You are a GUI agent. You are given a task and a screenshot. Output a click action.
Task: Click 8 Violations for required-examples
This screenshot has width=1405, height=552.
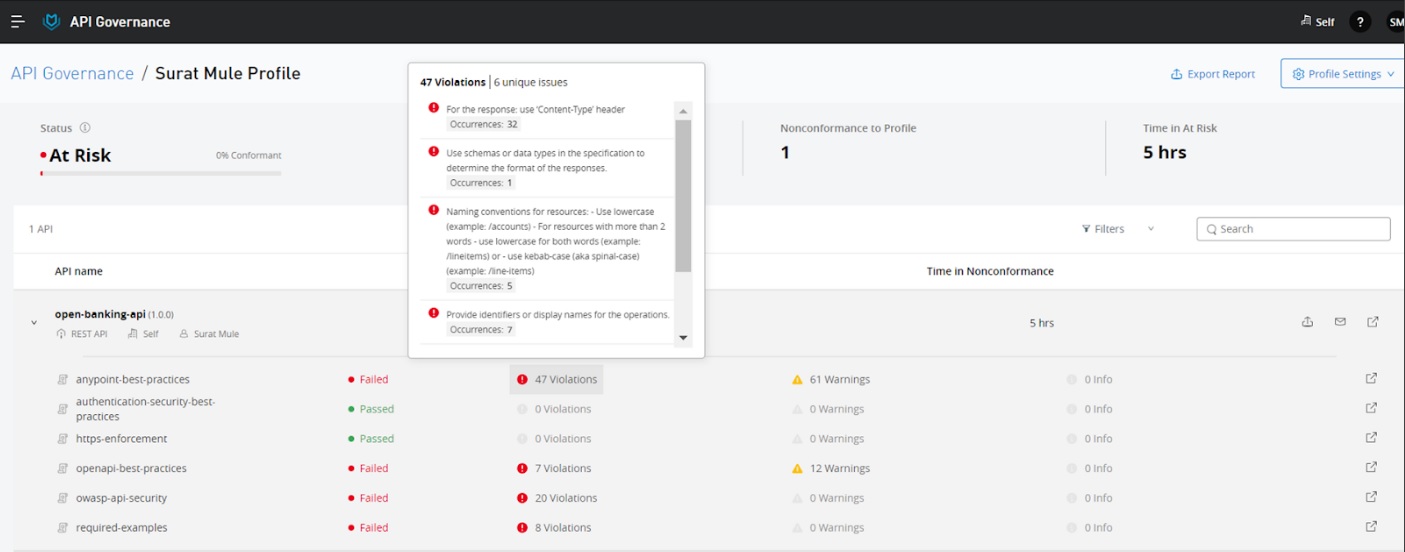(x=554, y=528)
